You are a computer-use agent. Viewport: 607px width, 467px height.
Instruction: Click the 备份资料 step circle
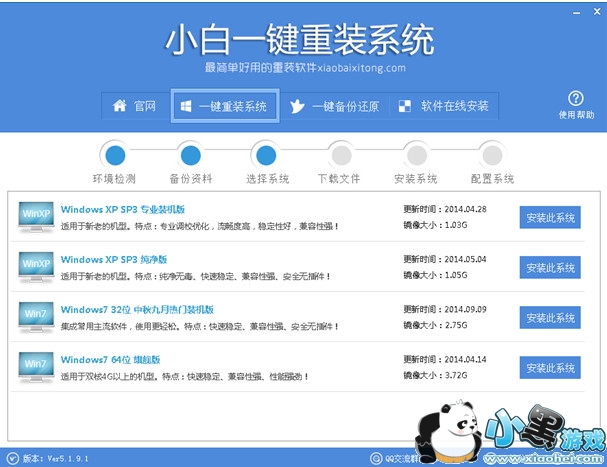coord(190,156)
